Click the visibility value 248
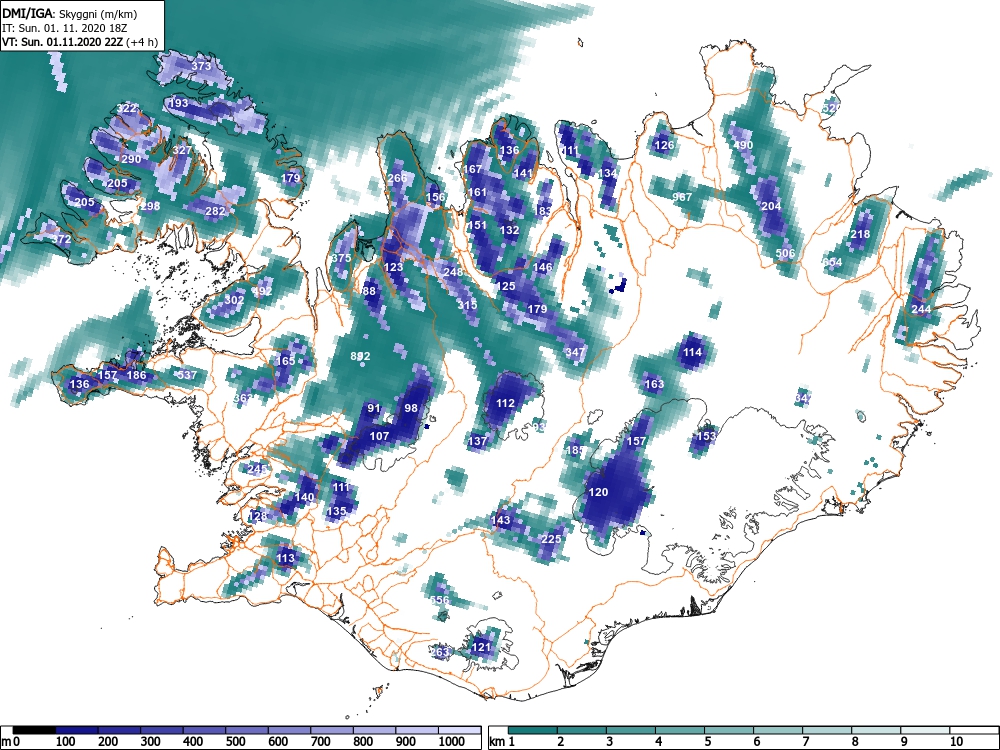 (x=453, y=272)
